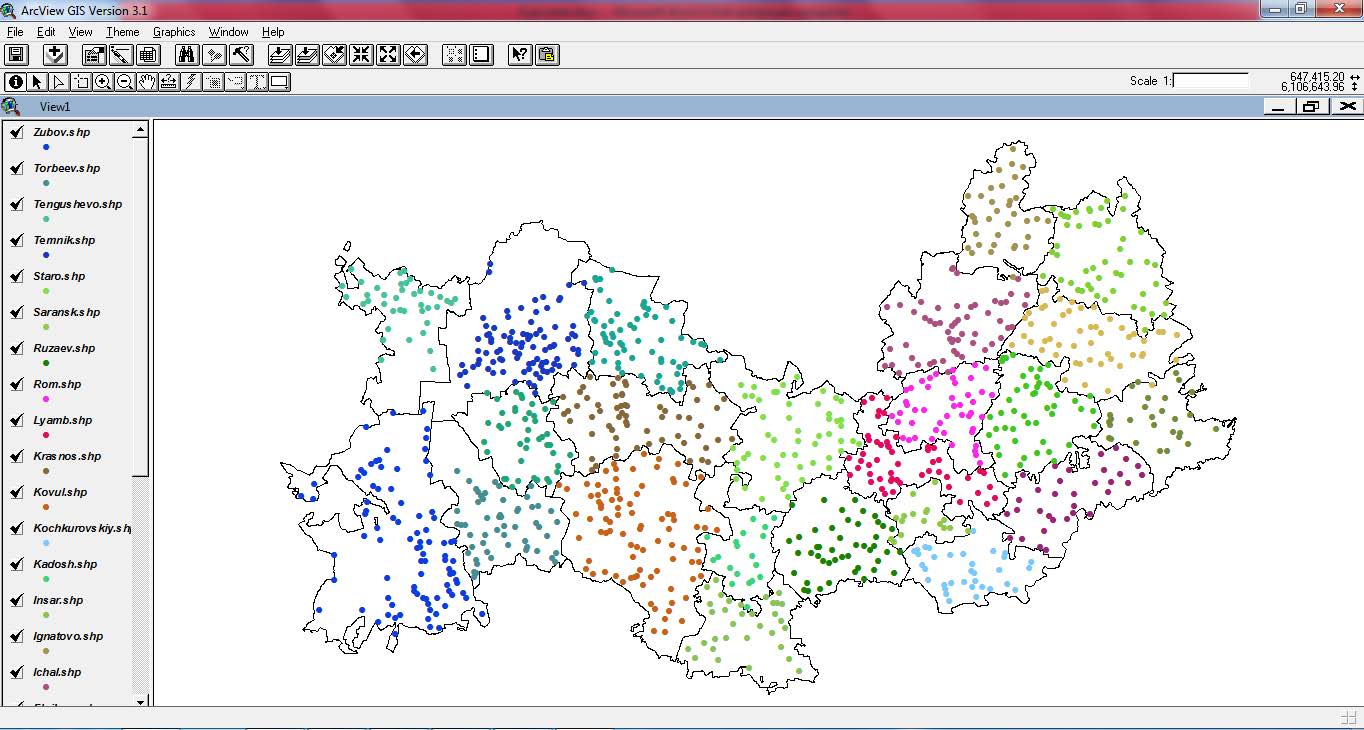This screenshot has height=730, width=1364.
Task: Click the Rom.shp magenta legend symbol
Action: click(x=46, y=399)
